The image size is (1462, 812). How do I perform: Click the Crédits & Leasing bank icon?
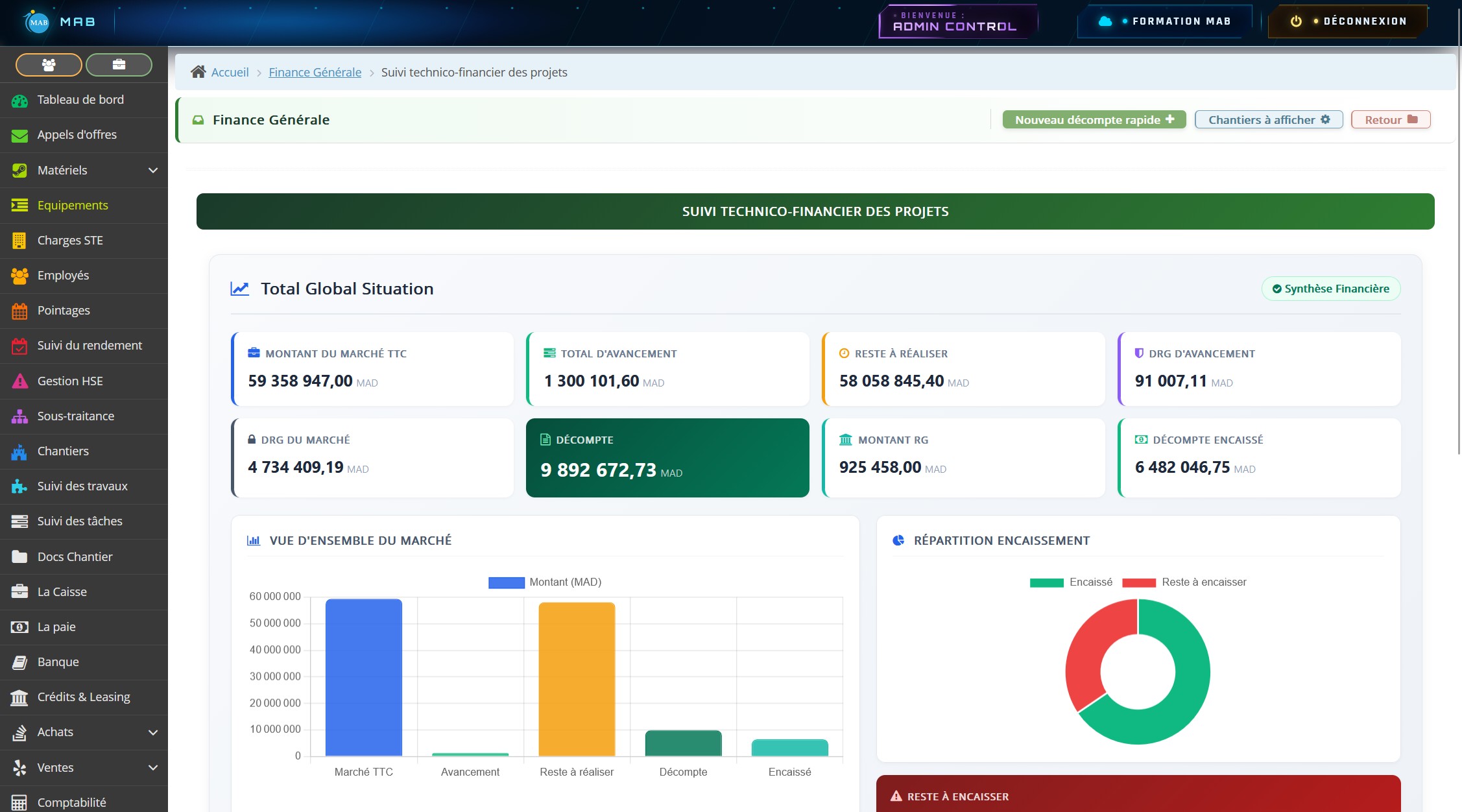click(19, 698)
